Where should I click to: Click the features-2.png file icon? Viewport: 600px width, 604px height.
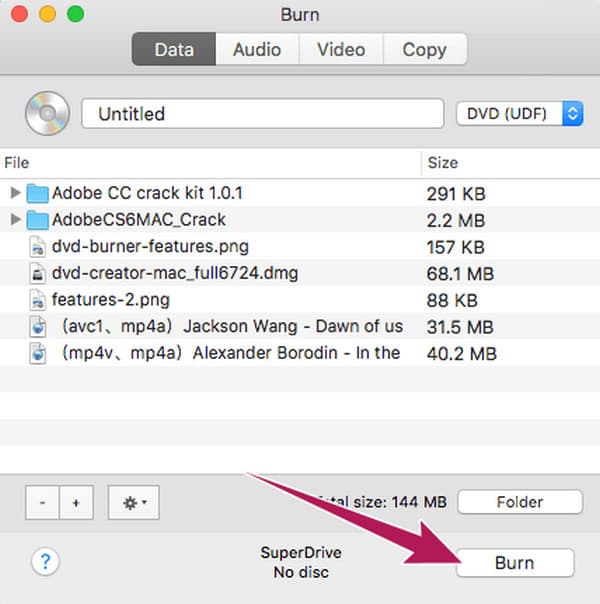click(x=38, y=300)
